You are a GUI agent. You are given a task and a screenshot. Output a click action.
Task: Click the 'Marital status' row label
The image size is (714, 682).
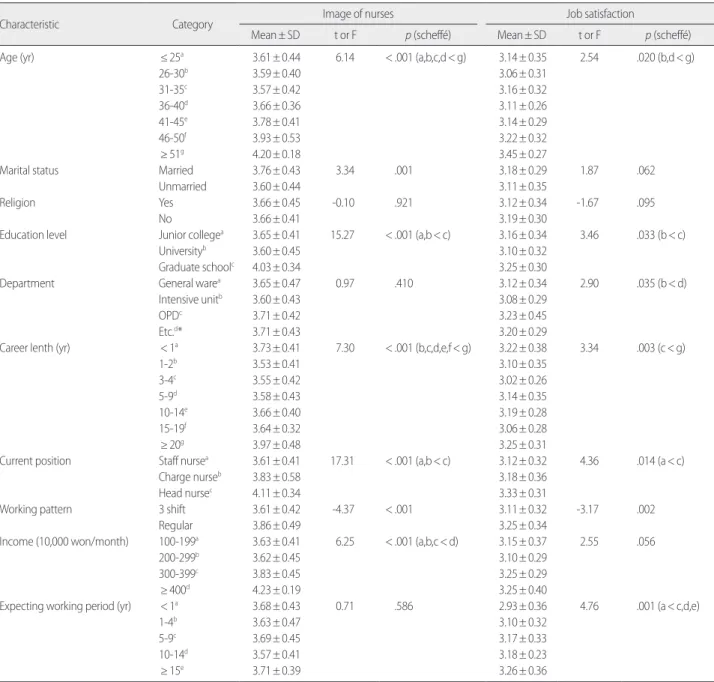coord(30,170)
